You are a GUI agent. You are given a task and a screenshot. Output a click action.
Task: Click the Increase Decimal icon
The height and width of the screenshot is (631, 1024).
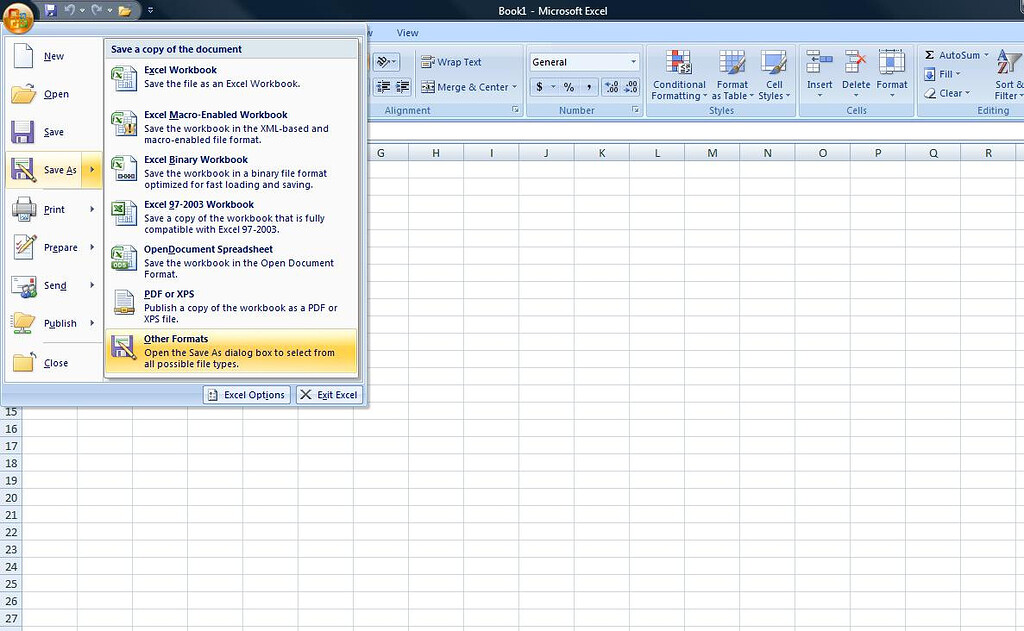(611, 87)
